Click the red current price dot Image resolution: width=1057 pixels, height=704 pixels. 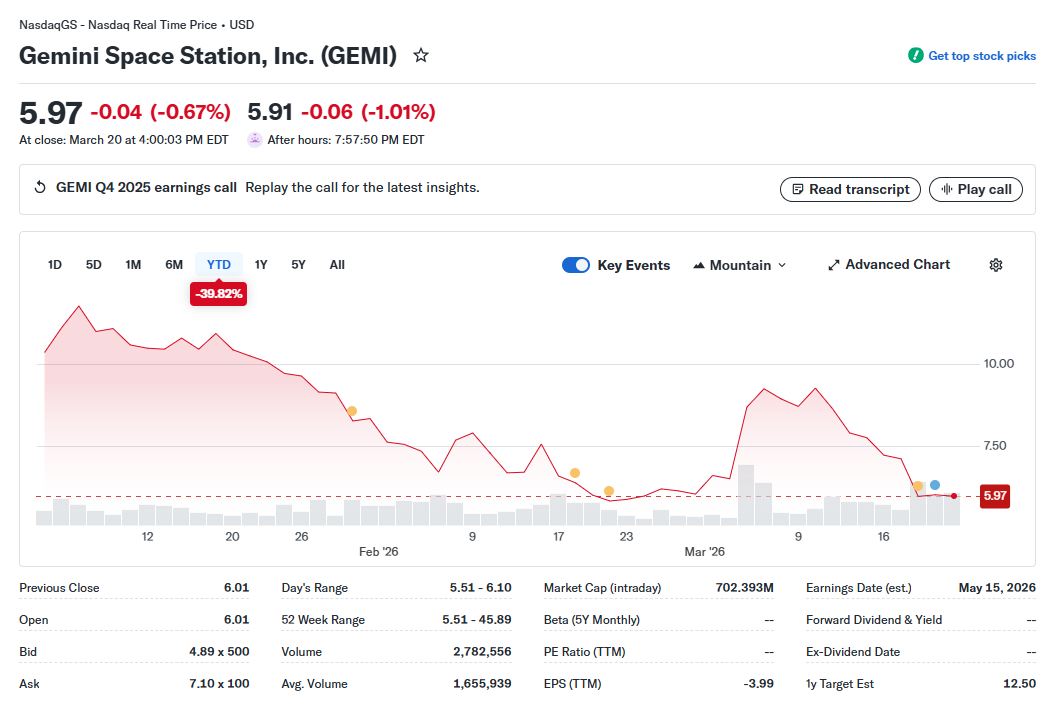tap(954, 496)
